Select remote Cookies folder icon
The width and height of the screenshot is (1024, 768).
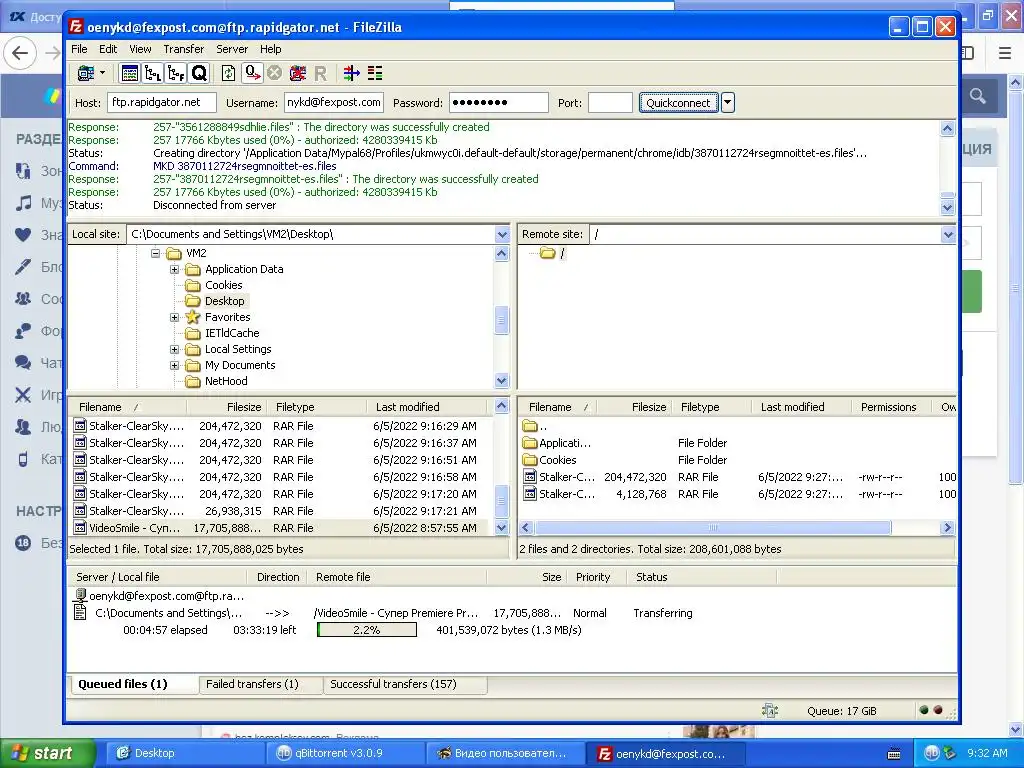click(x=530, y=460)
